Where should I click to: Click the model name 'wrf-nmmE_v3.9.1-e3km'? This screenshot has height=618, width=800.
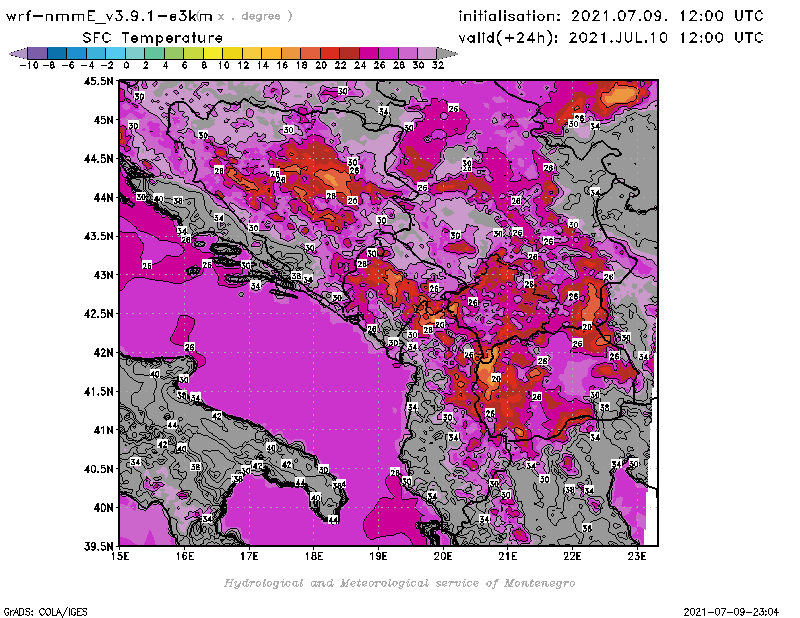point(109,16)
